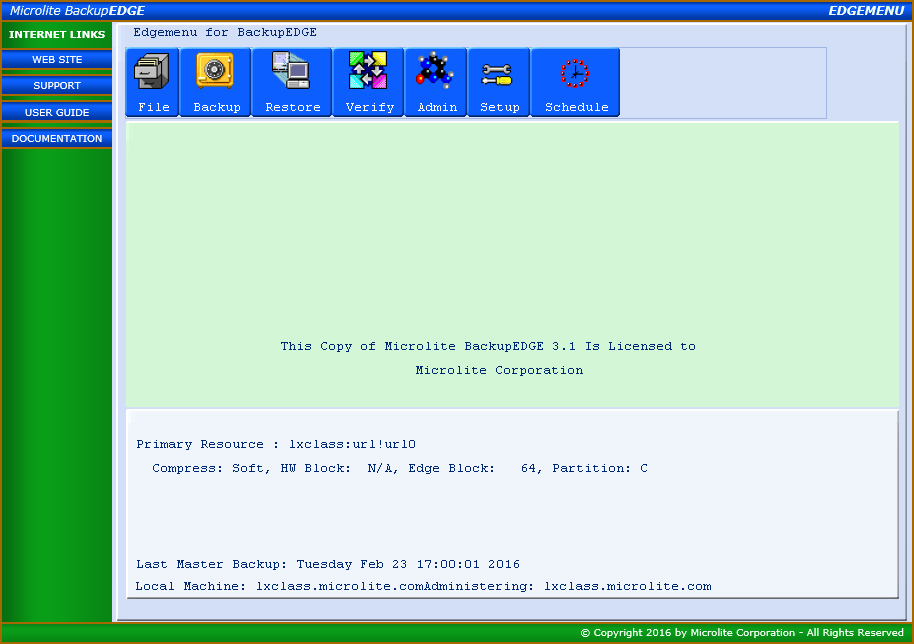Click the 'Compress: Soft' settings line
The width and height of the screenshot is (914, 644).
pyautogui.click(x=399, y=468)
